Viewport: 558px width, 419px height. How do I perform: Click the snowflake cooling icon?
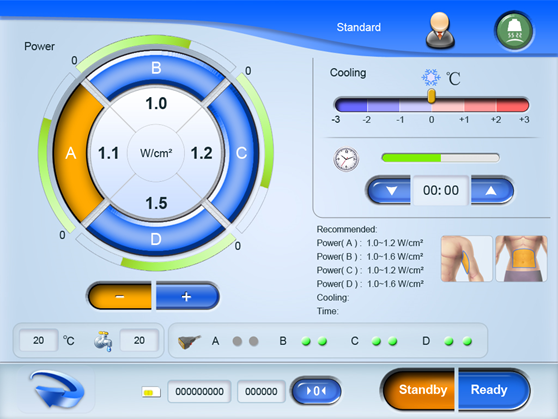[x=431, y=77]
